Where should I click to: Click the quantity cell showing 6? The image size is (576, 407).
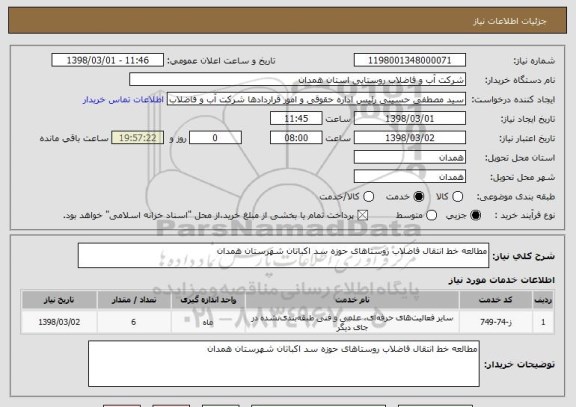[x=134, y=322]
